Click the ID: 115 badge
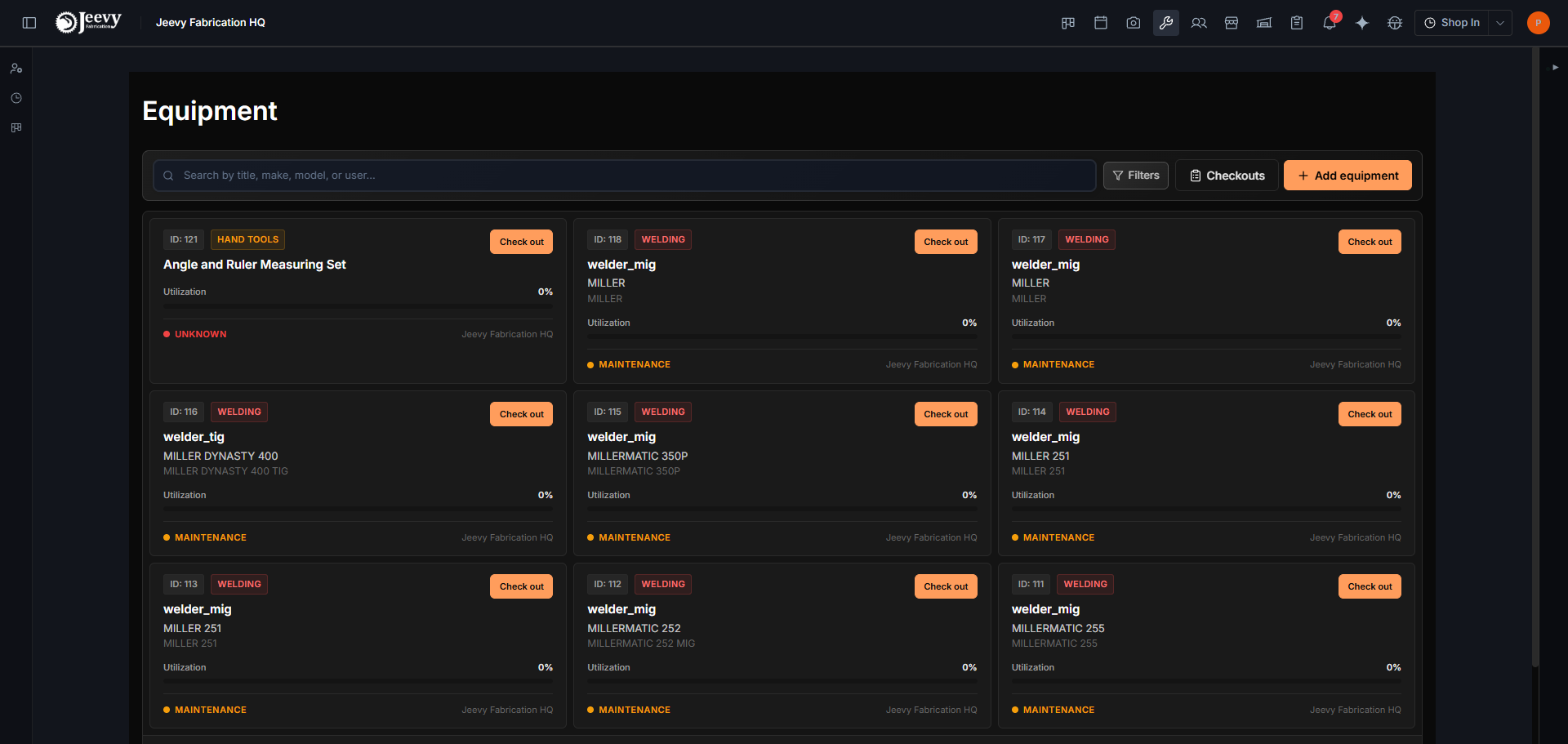 [x=608, y=412]
